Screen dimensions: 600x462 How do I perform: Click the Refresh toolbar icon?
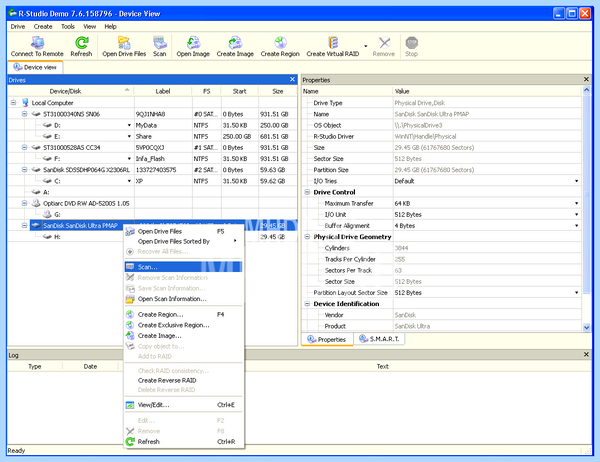pos(81,46)
